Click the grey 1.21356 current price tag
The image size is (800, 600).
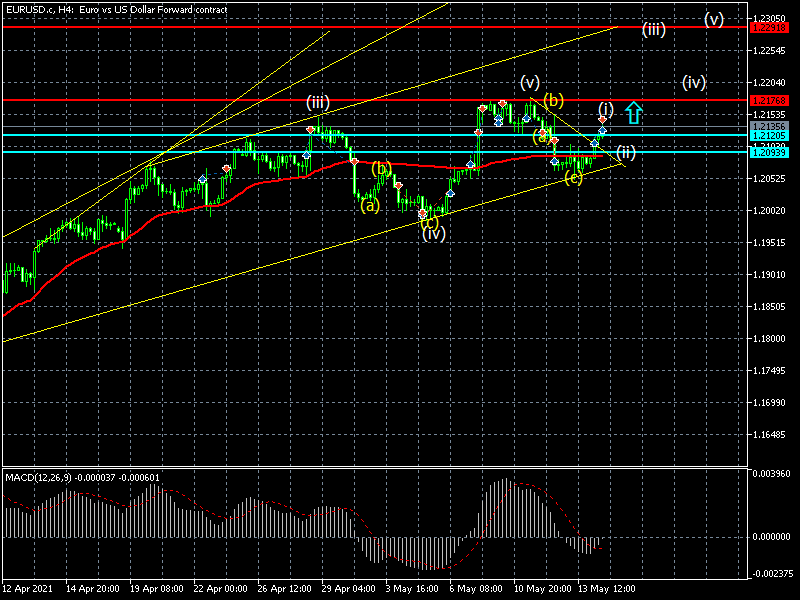pos(770,127)
